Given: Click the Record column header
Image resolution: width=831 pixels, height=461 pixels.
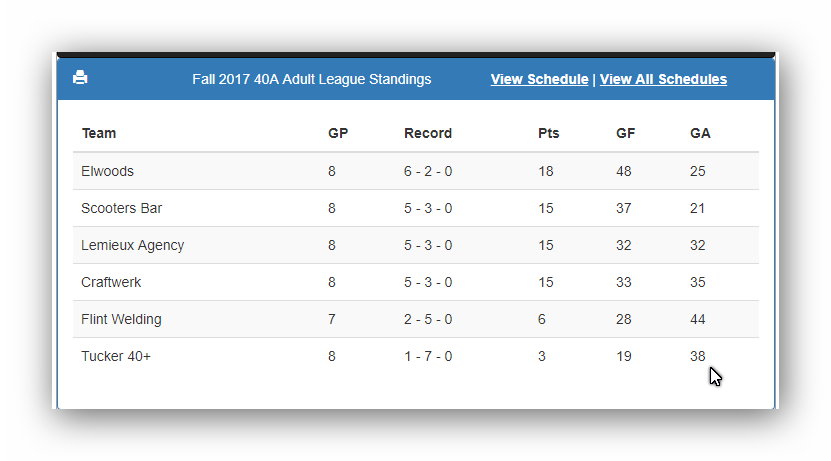Looking at the screenshot, I should pyautogui.click(x=428, y=133).
